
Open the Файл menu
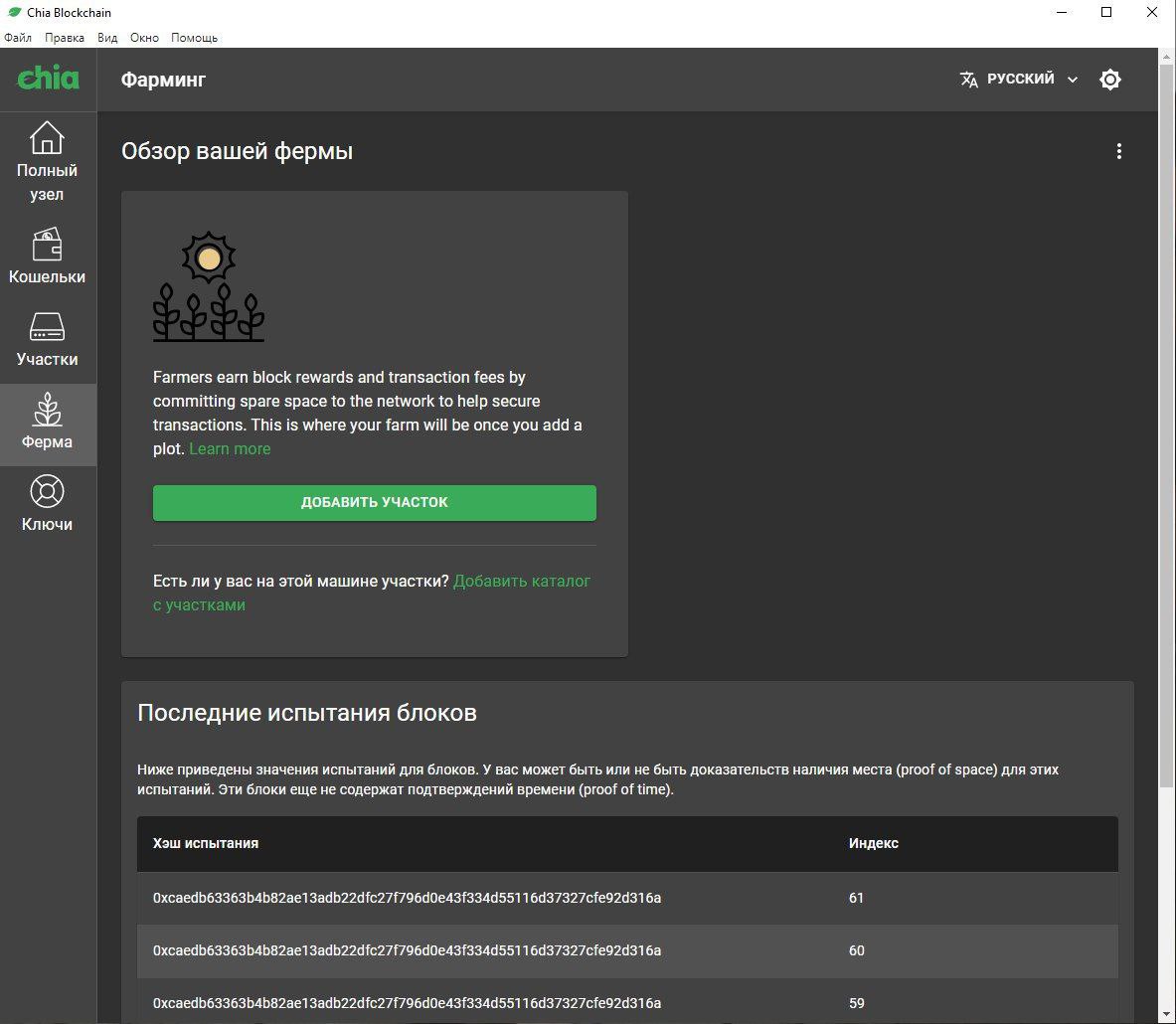tap(17, 38)
